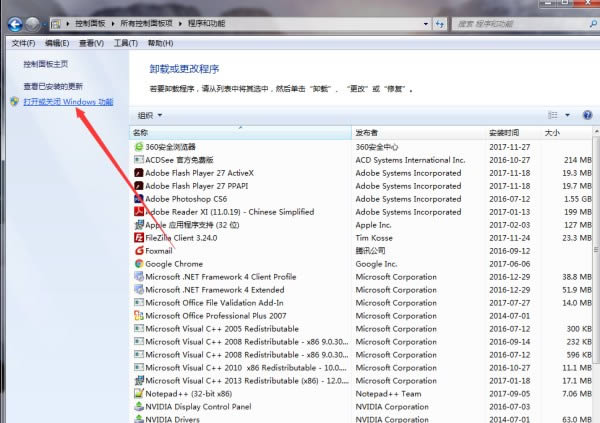Open the help question mark icon
Screen dimensions: 600x423
[587, 115]
